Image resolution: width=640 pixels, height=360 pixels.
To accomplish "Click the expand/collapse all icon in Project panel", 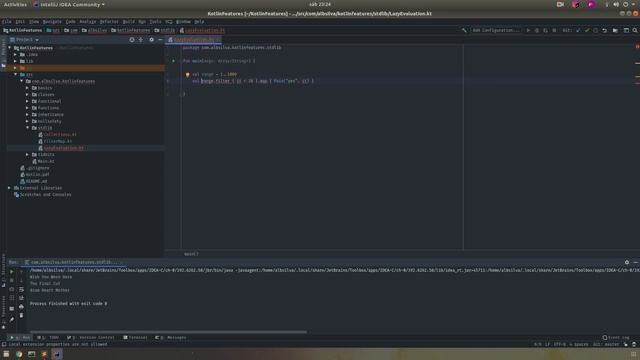I will pos(141,40).
